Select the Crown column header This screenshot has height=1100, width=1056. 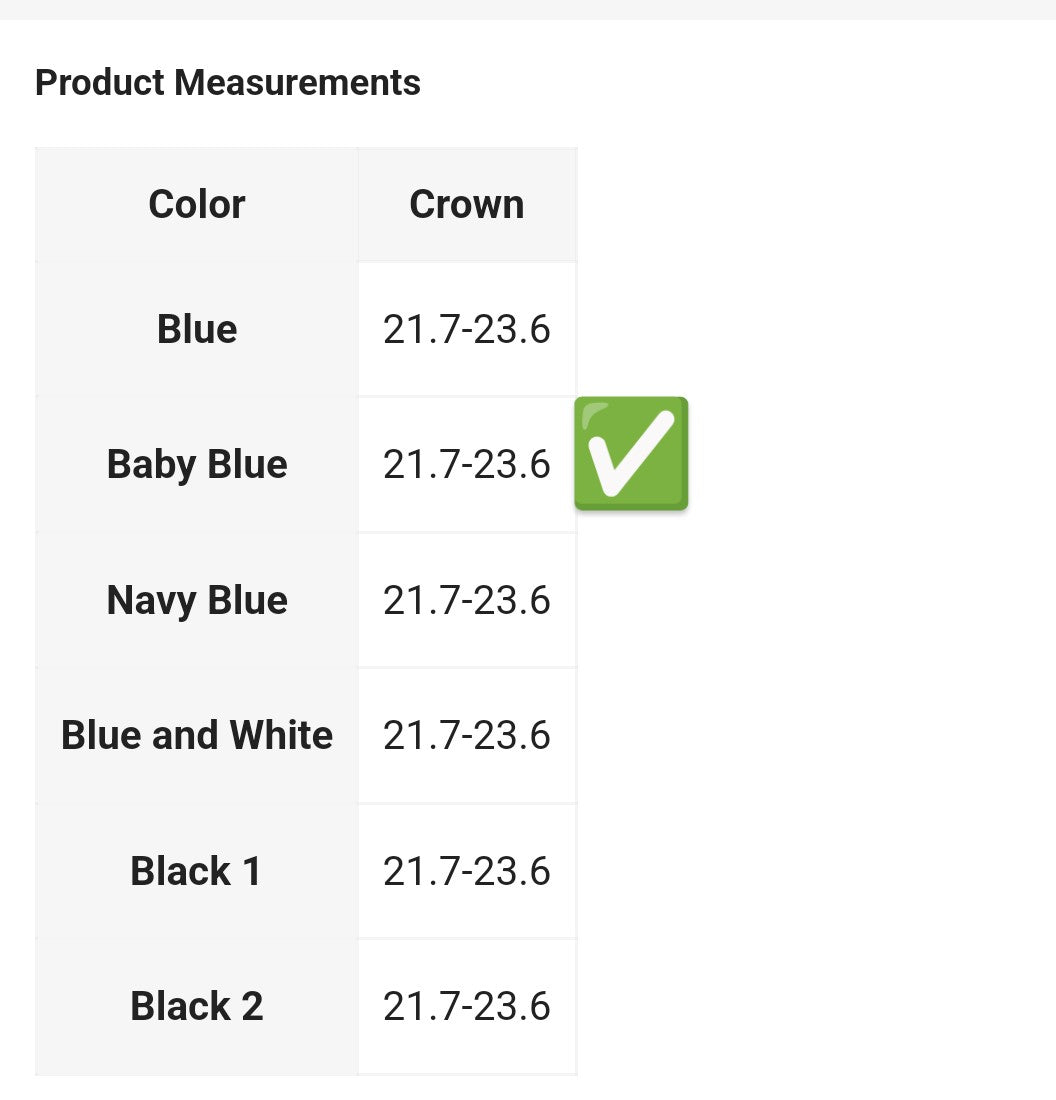point(467,205)
